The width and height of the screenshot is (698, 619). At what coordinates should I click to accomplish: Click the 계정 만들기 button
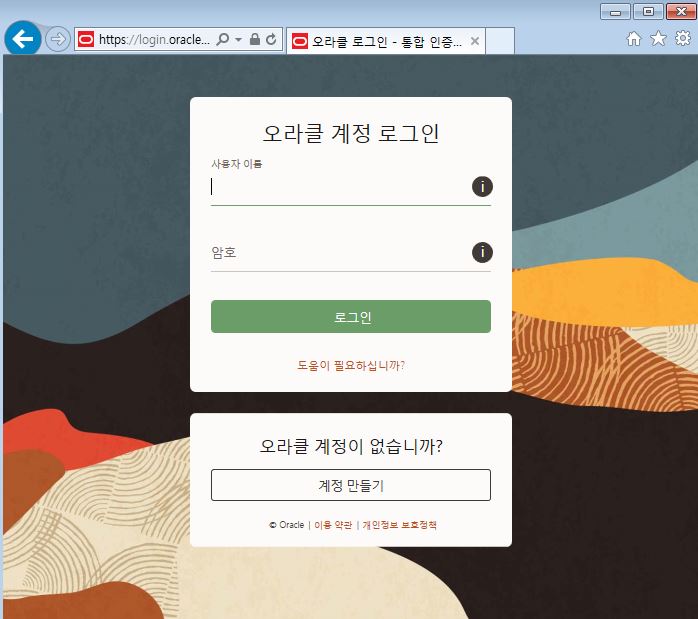351,485
